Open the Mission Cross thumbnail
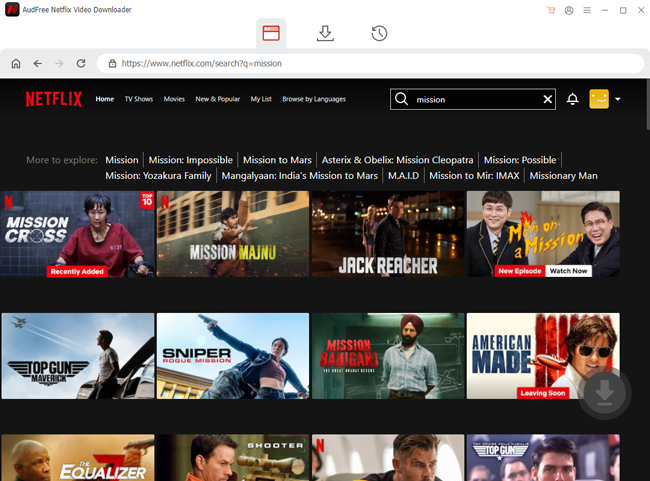Screen dimensions: 650x481 click(x=78, y=234)
